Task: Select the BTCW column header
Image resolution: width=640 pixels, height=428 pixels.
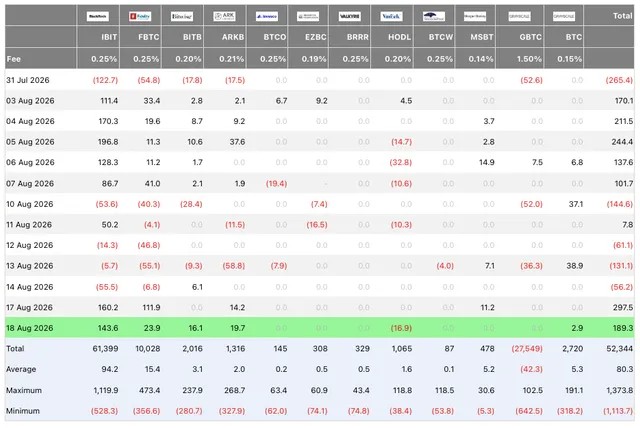Action: pyautogui.click(x=441, y=37)
